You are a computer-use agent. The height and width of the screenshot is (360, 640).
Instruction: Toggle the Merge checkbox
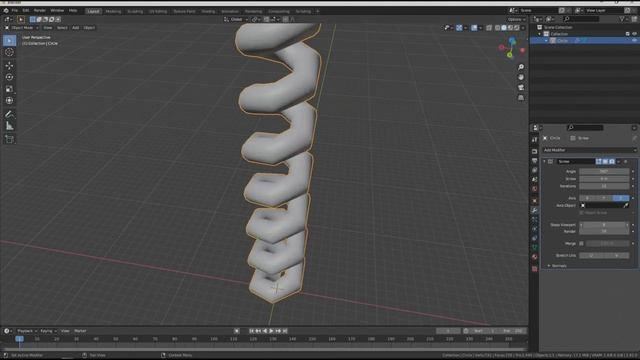[x=582, y=244]
